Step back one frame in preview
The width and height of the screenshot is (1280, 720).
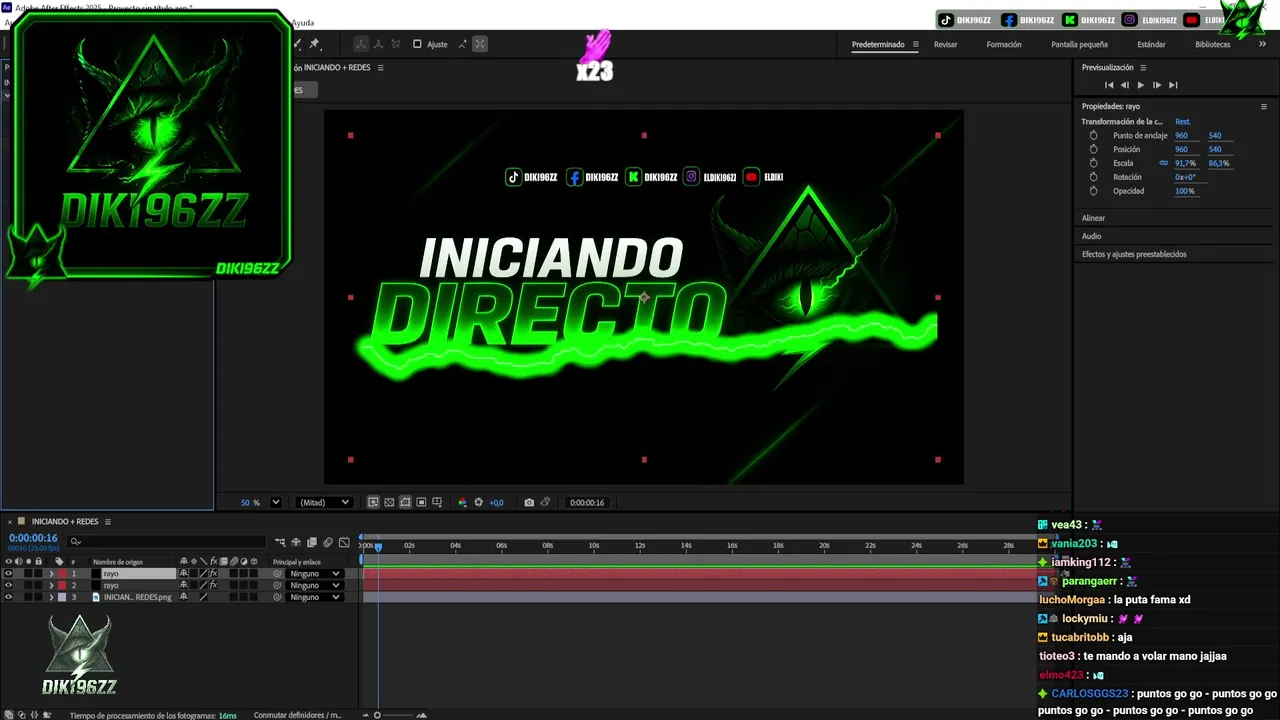tap(1125, 85)
